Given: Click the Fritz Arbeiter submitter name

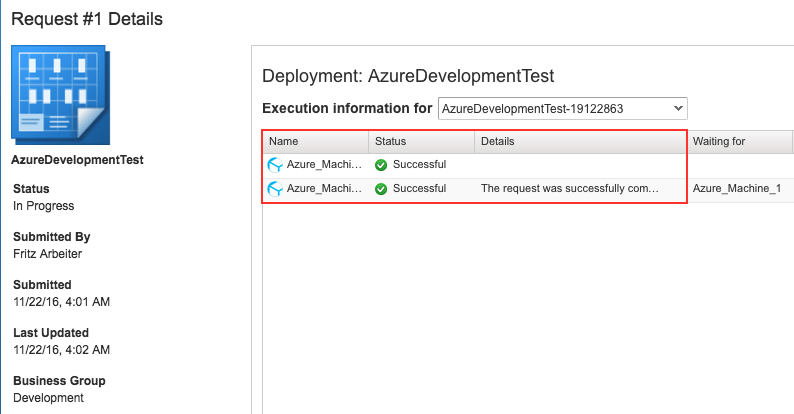Looking at the screenshot, I should click(48, 254).
